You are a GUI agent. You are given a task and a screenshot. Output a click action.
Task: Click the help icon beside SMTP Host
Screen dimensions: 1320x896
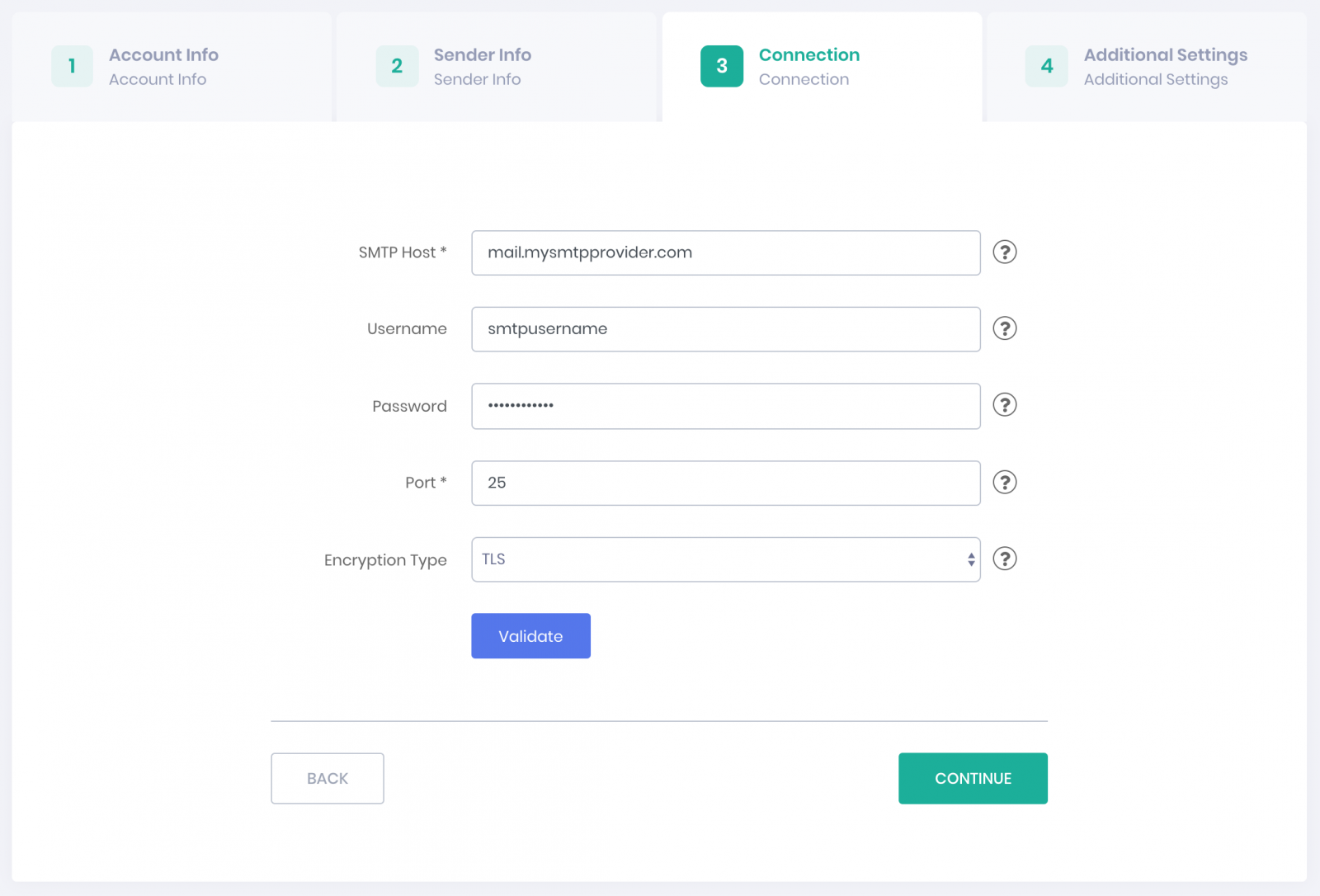point(1004,252)
